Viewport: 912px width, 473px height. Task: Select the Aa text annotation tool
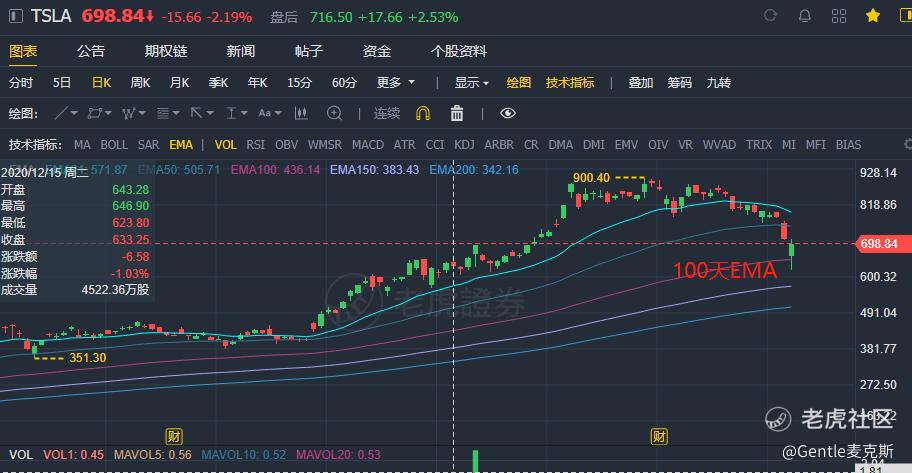[x=265, y=113]
